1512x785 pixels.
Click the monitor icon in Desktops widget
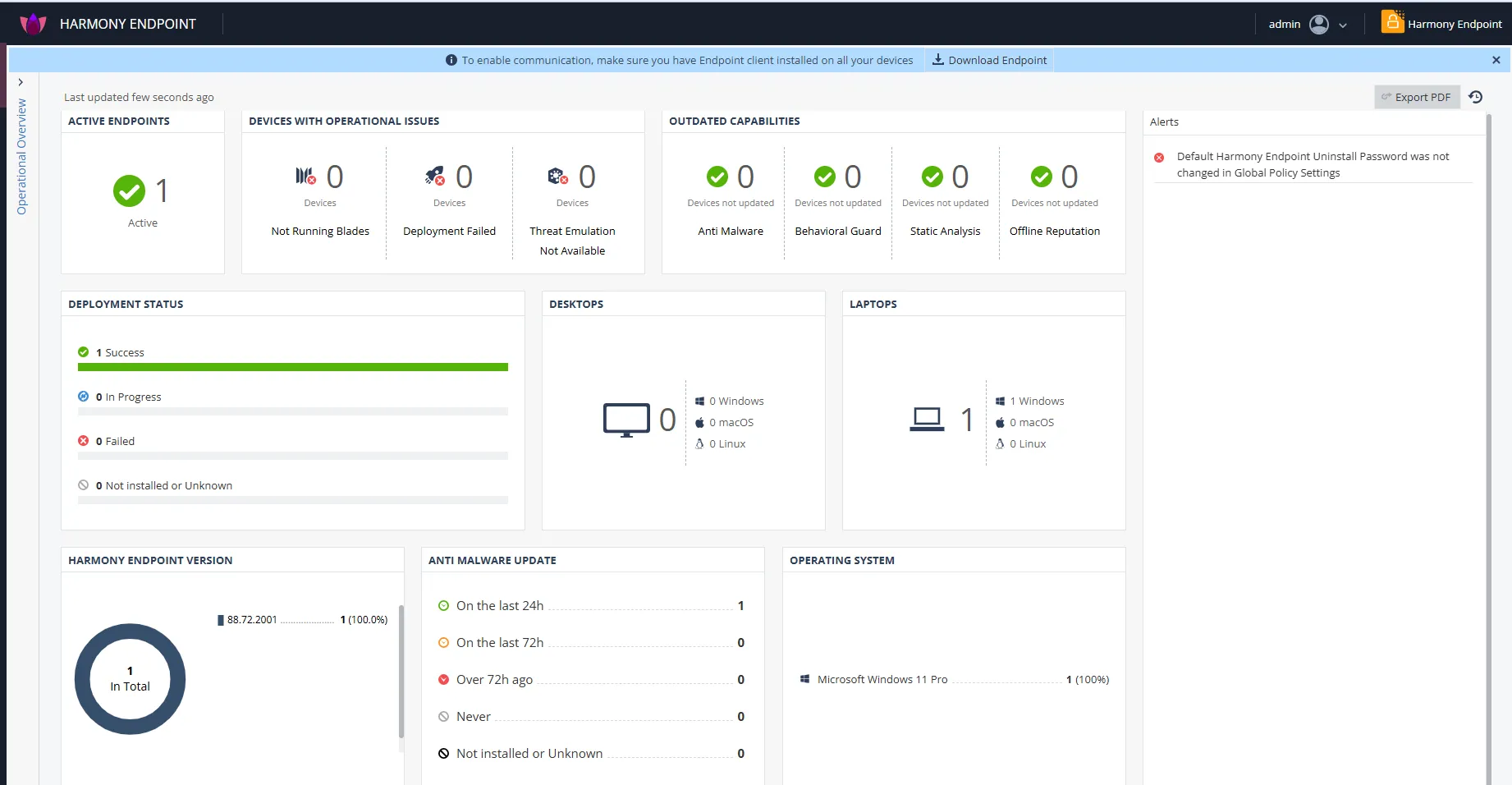(x=626, y=419)
